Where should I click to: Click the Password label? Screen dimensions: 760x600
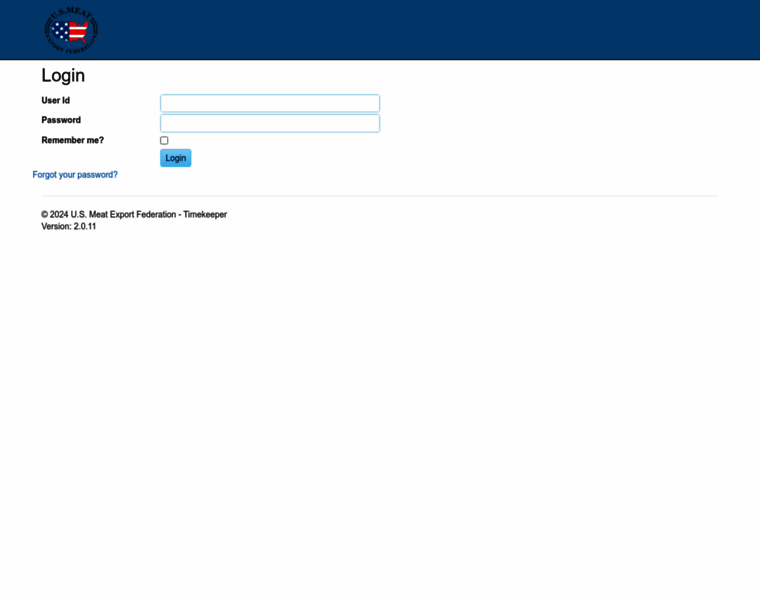click(x=61, y=120)
